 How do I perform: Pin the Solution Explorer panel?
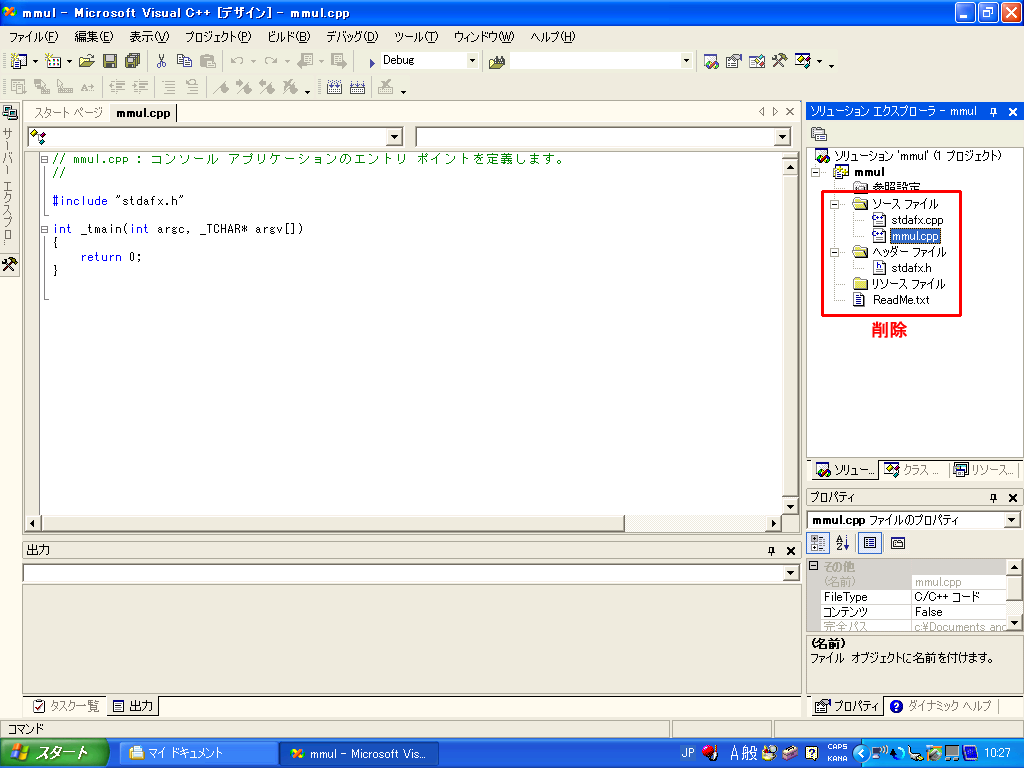pos(993,112)
